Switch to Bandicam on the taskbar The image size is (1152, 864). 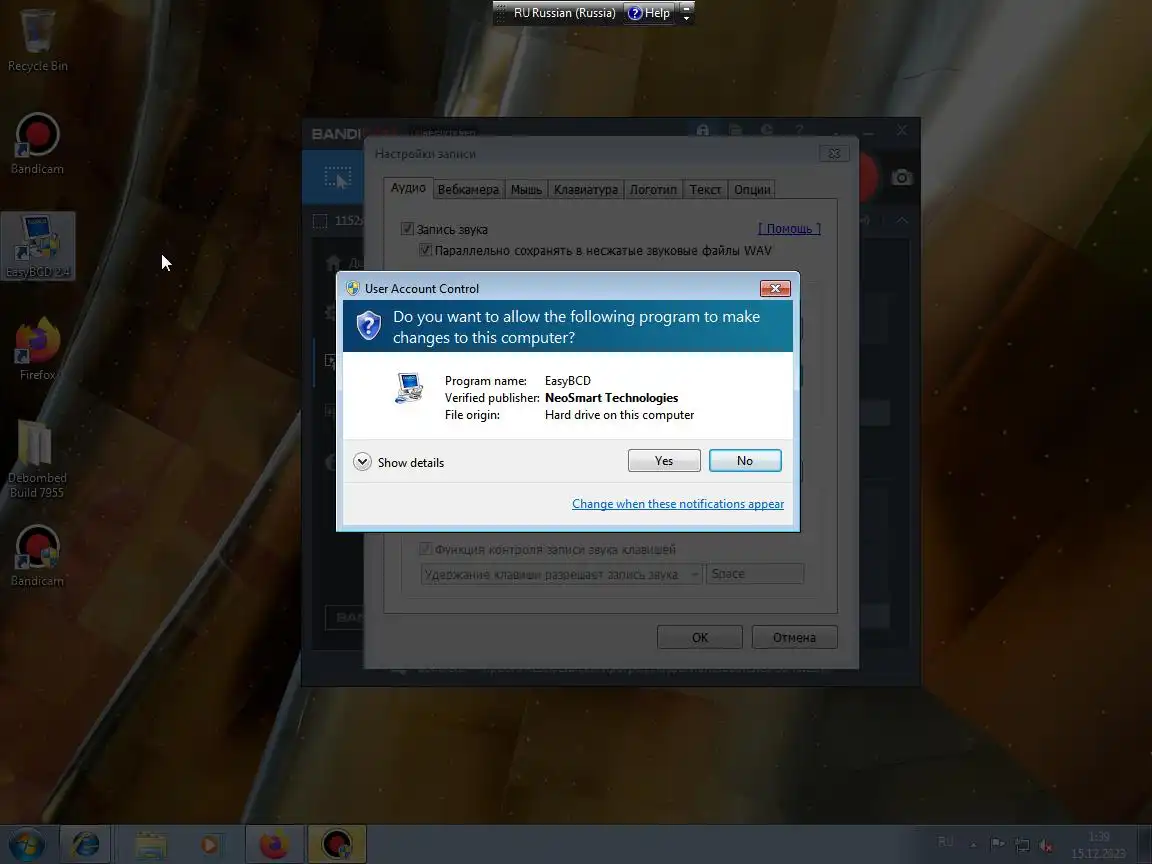(336, 844)
